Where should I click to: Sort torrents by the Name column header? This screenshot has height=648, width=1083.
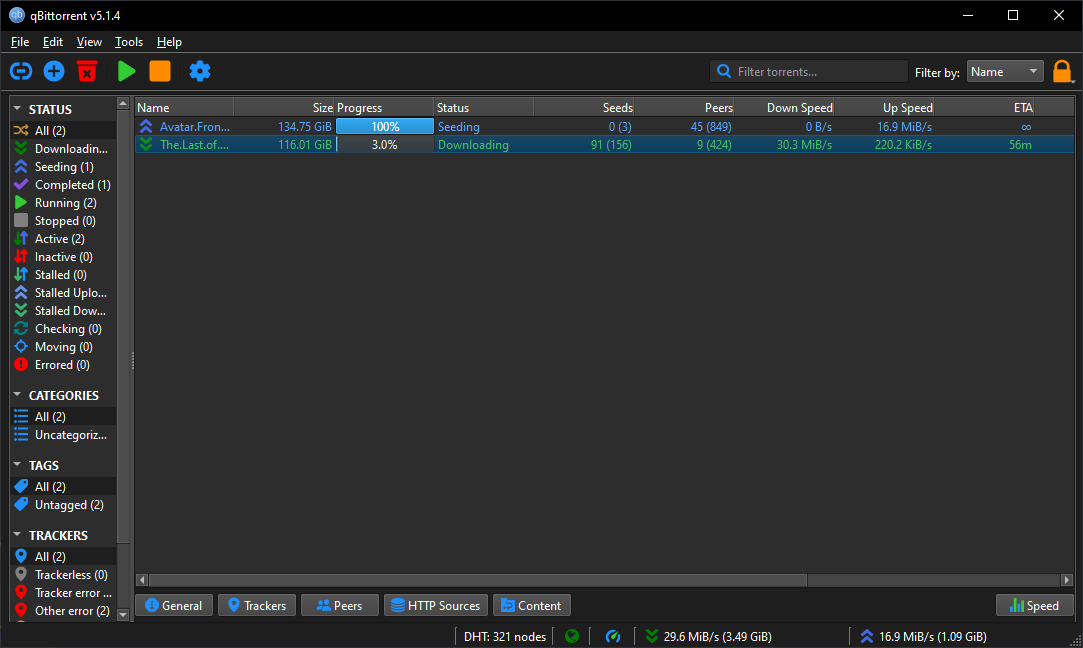point(184,107)
